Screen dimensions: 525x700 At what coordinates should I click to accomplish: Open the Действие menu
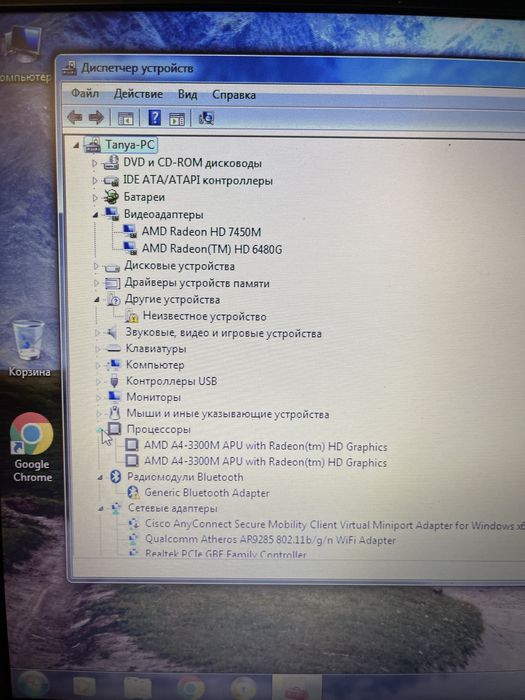click(x=138, y=94)
